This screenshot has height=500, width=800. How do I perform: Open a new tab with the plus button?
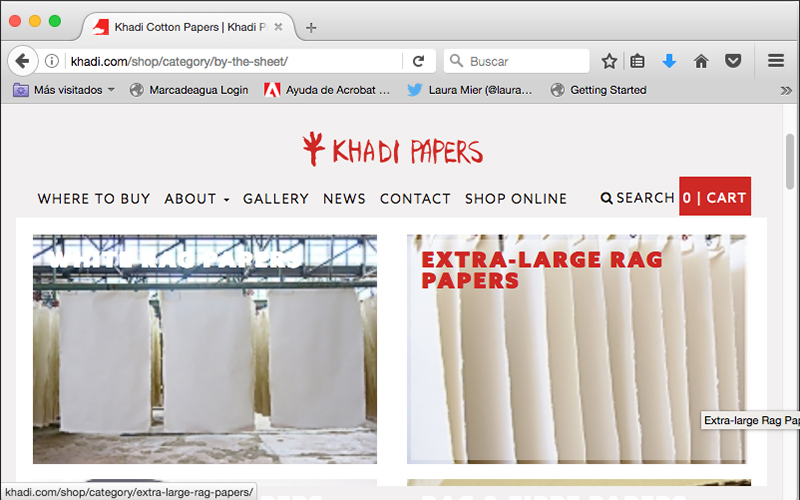[311, 27]
